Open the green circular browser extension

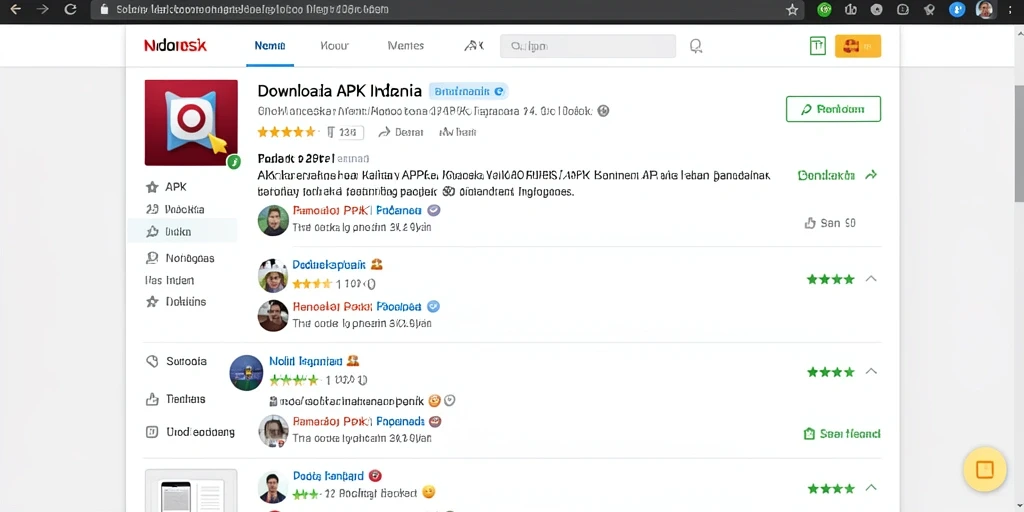tap(824, 10)
